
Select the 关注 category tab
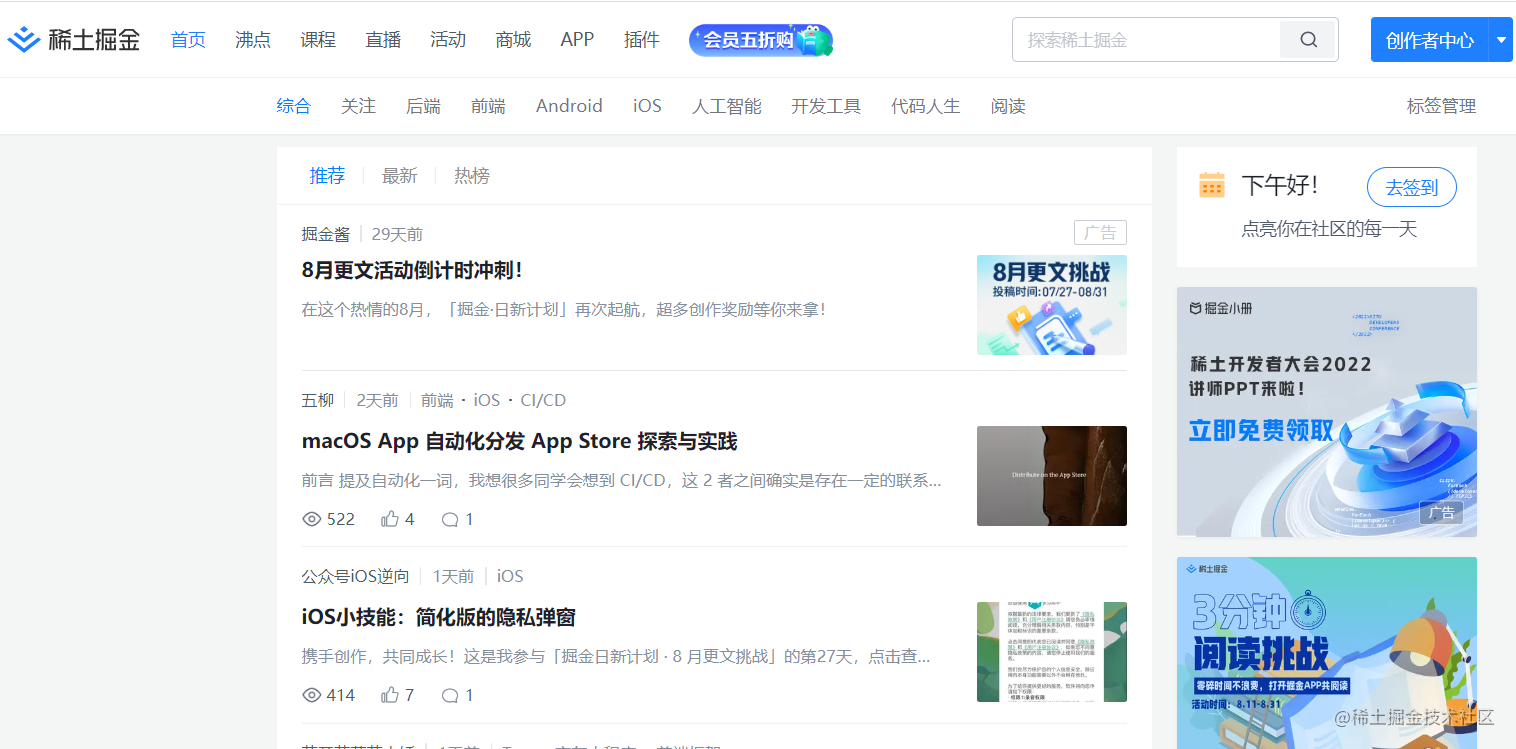(x=358, y=106)
